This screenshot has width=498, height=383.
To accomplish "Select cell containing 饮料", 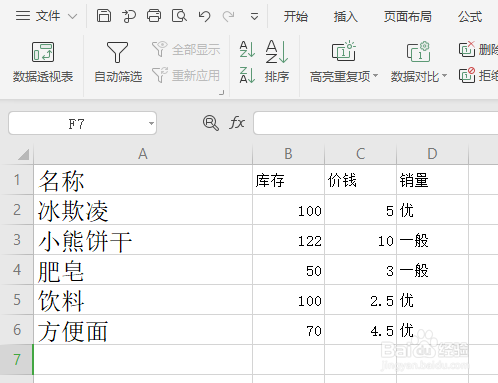I will tap(143, 300).
